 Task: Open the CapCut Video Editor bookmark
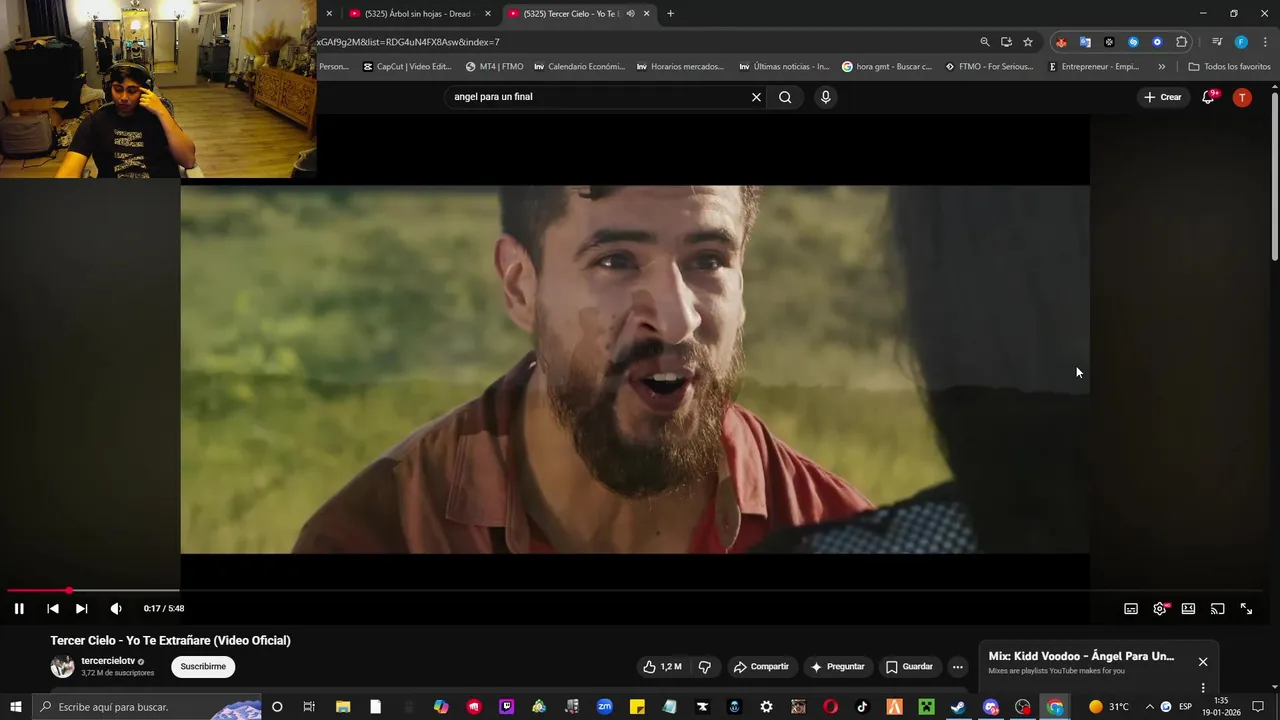407,67
